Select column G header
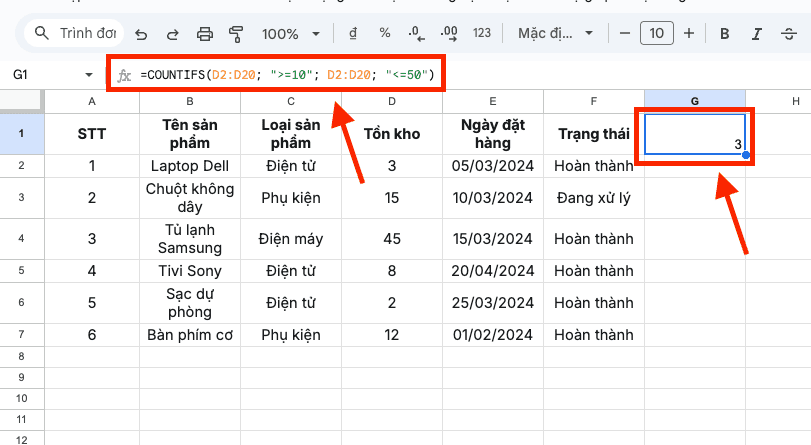811x445 pixels. point(695,101)
